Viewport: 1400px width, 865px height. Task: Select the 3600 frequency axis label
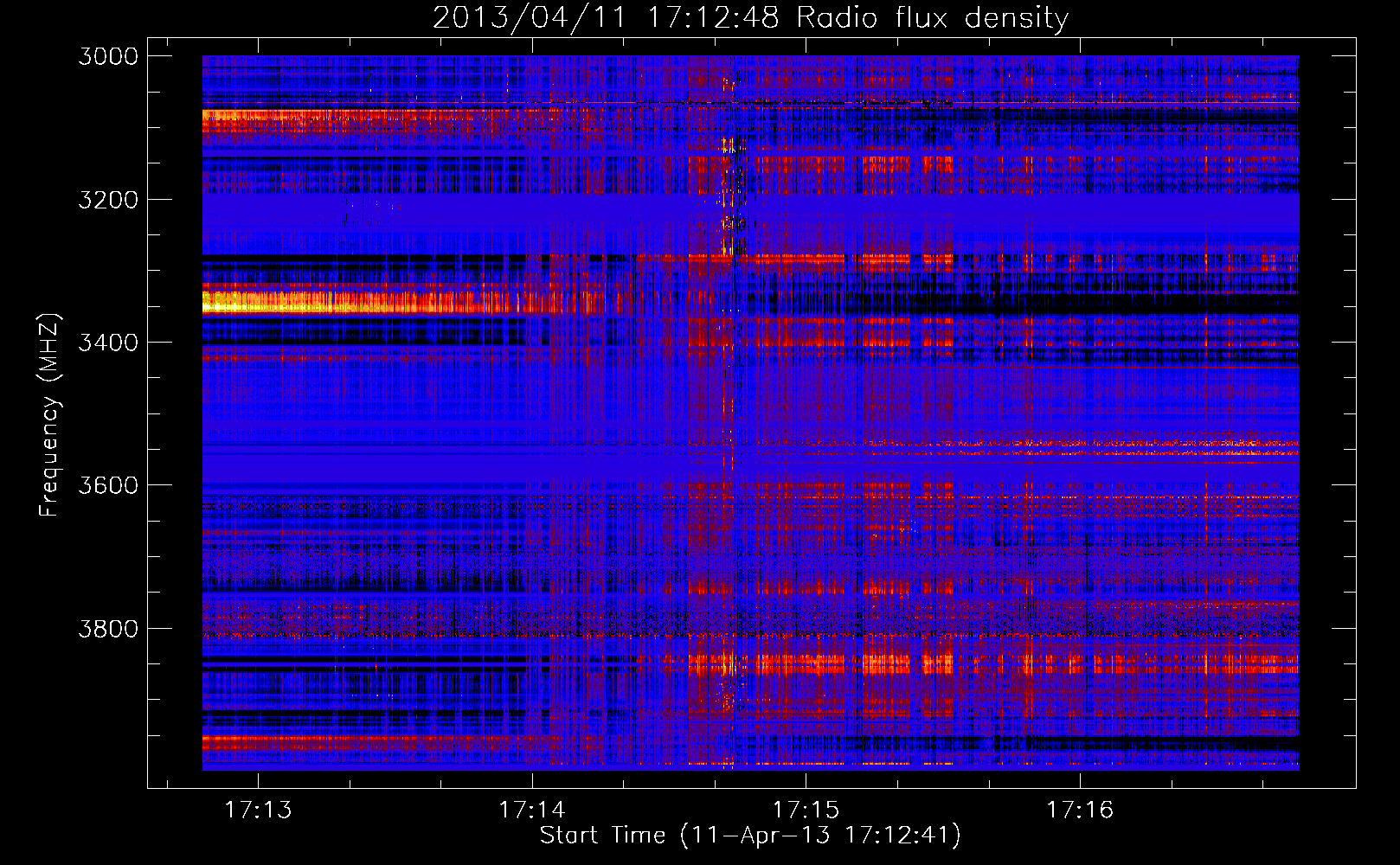tap(108, 485)
